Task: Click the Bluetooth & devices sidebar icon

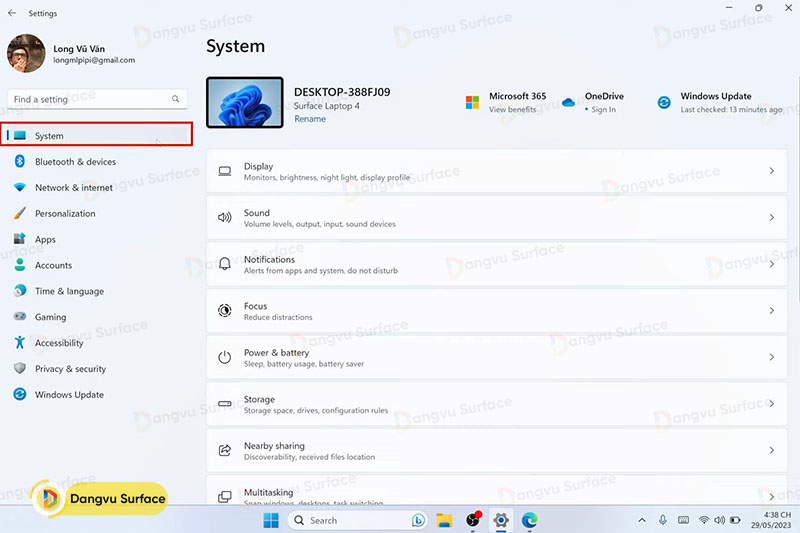Action: [x=19, y=162]
